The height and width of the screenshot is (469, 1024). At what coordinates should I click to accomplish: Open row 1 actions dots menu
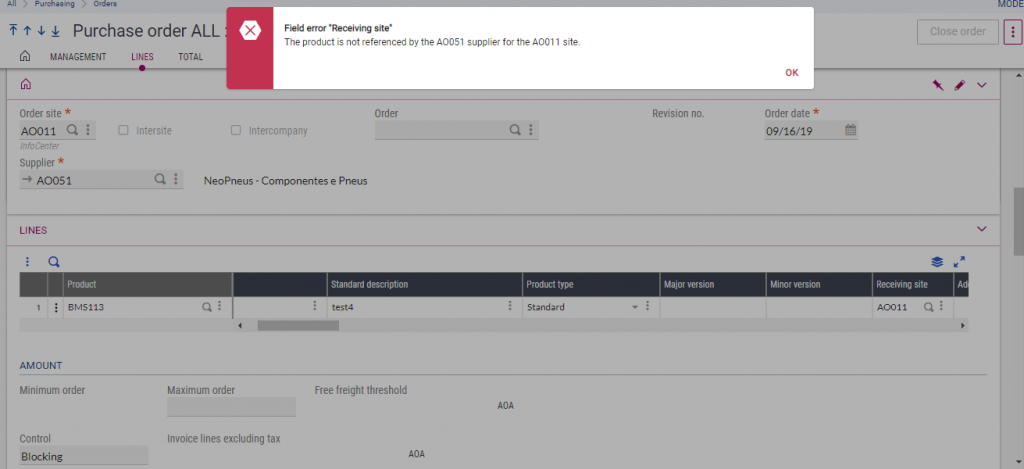click(56, 307)
